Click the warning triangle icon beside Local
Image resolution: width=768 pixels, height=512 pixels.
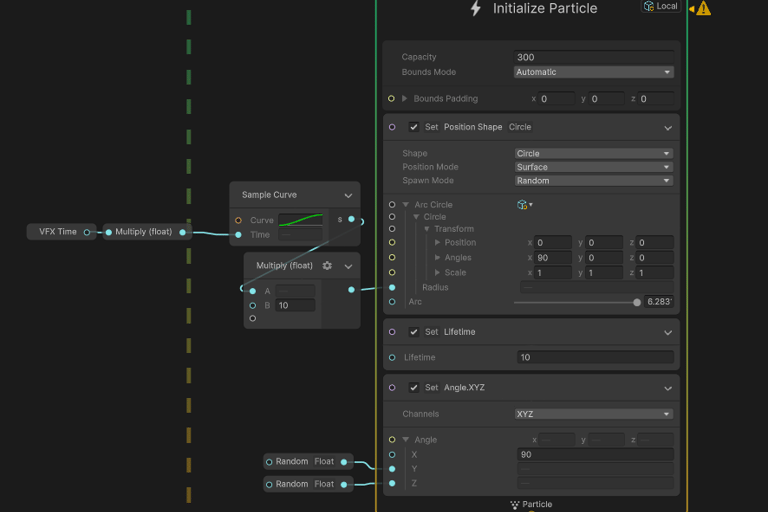click(x=703, y=8)
